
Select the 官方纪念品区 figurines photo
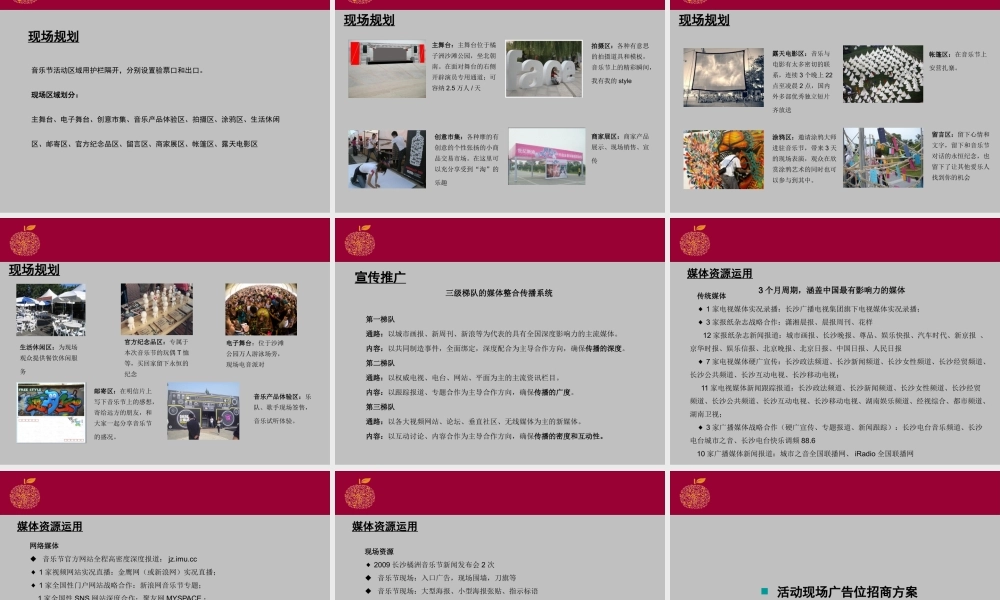[x=157, y=309]
